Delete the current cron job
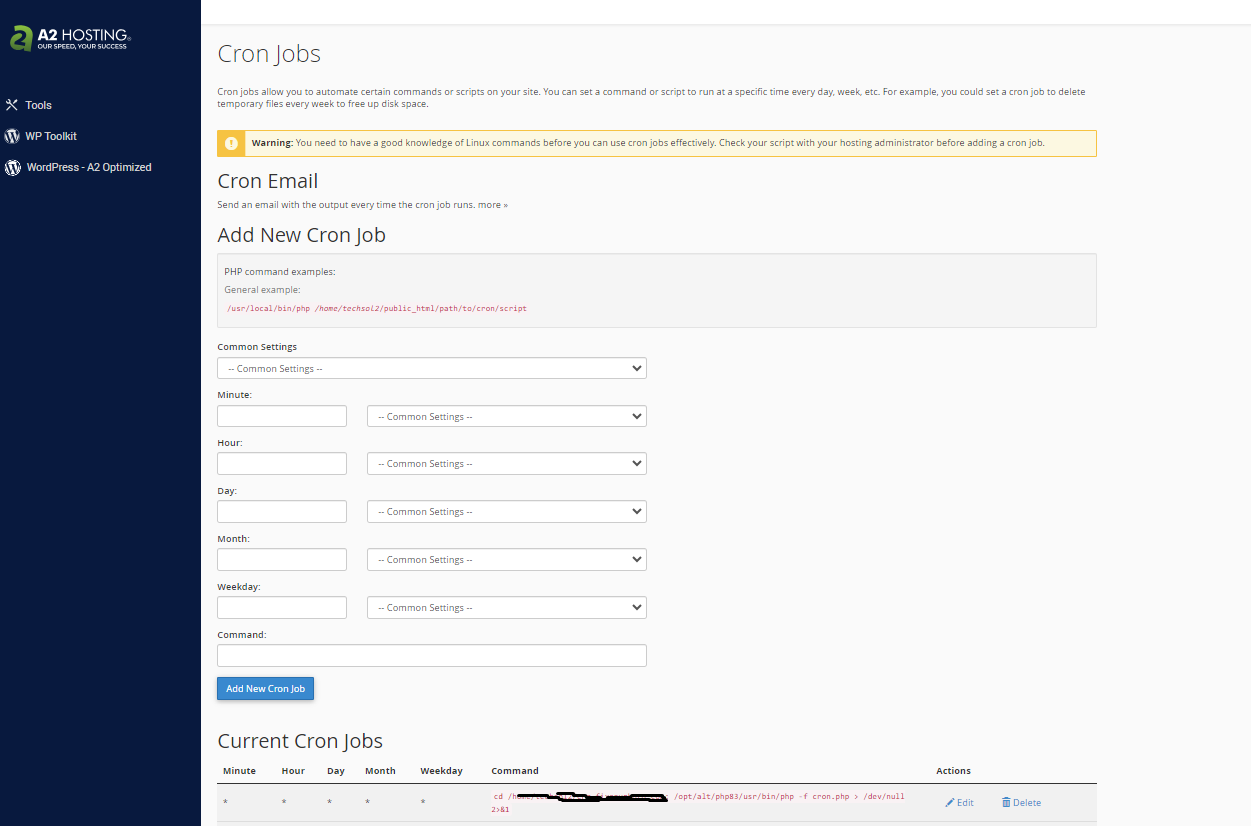This screenshot has width=1251, height=826. (1021, 803)
